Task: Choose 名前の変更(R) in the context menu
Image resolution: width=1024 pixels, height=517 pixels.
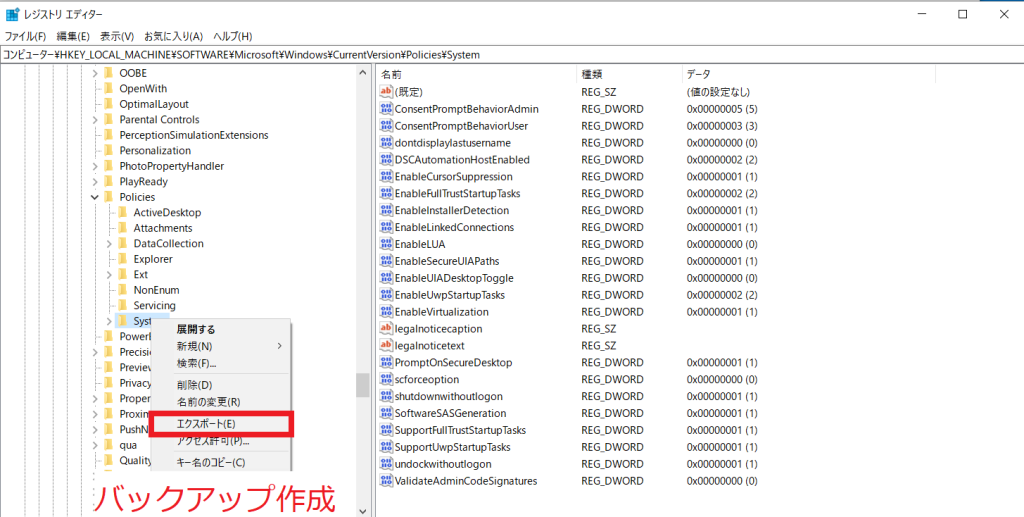Action: [221, 402]
